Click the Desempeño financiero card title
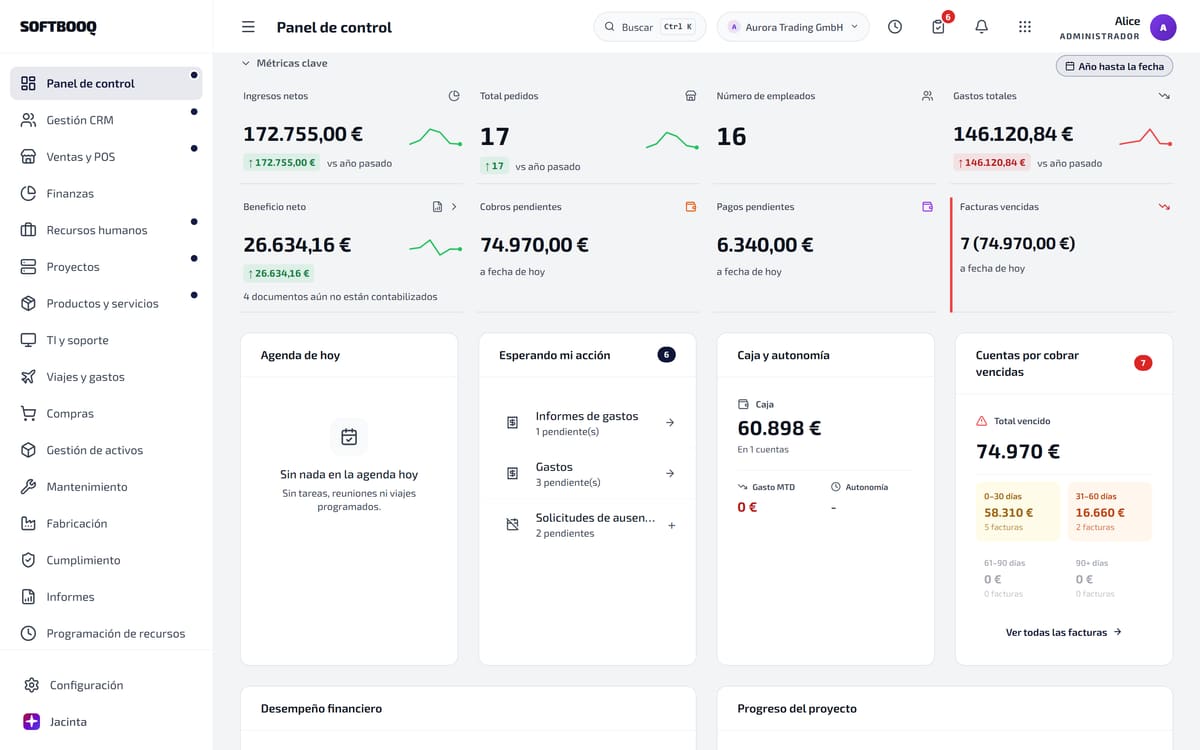Screen dimensions: 1200x750 click(x=321, y=708)
